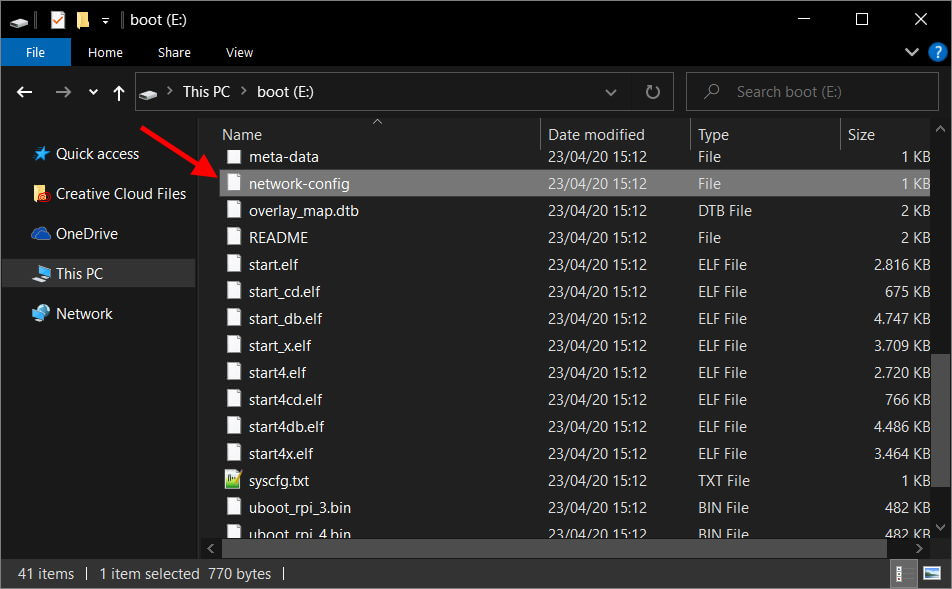Click the New folder quick access icon
This screenshot has width=952, height=589.
[x=83, y=20]
